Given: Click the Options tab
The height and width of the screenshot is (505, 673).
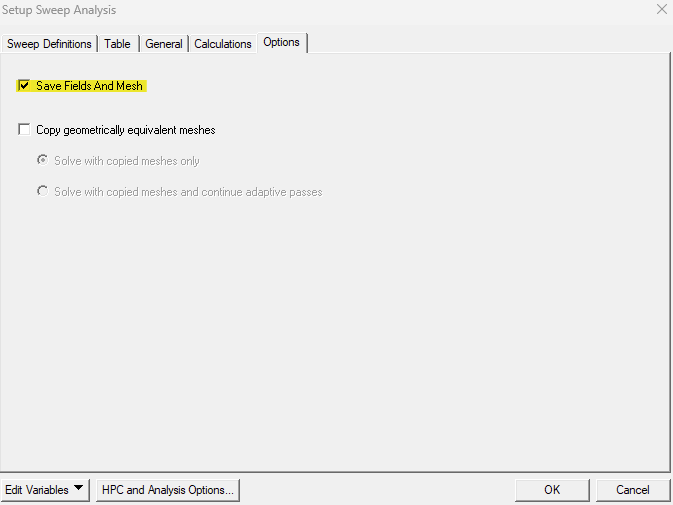Looking at the screenshot, I should coord(281,43).
